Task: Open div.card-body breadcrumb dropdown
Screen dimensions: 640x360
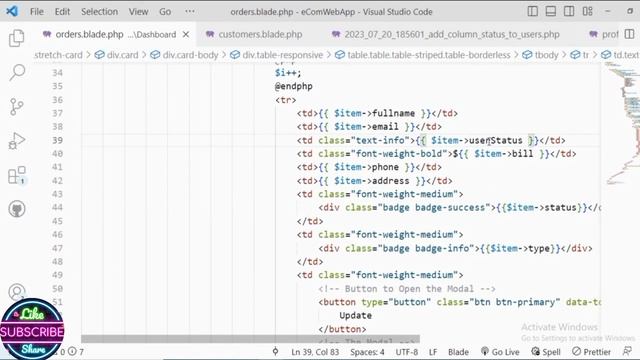Action: 184,55
